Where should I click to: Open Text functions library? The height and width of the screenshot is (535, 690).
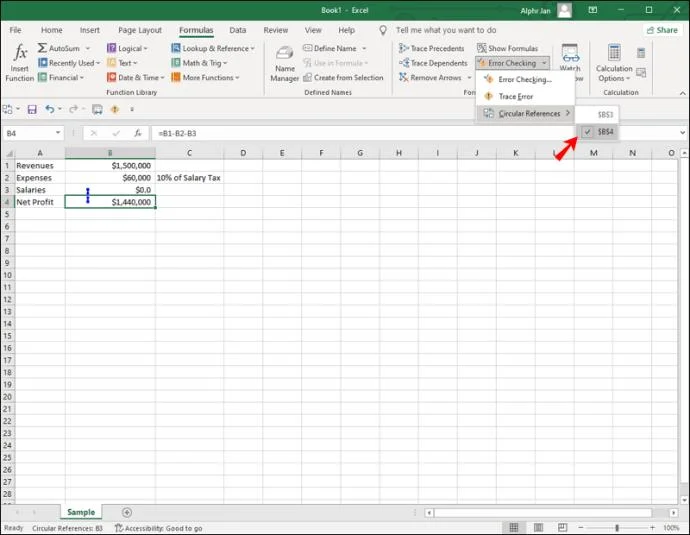(122, 63)
